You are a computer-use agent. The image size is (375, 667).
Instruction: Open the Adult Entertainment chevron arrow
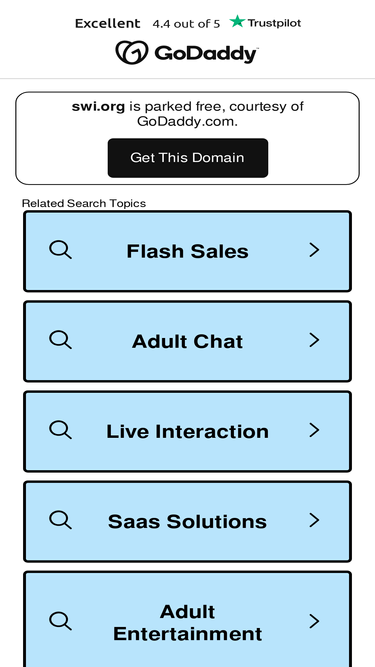pyautogui.click(x=314, y=621)
